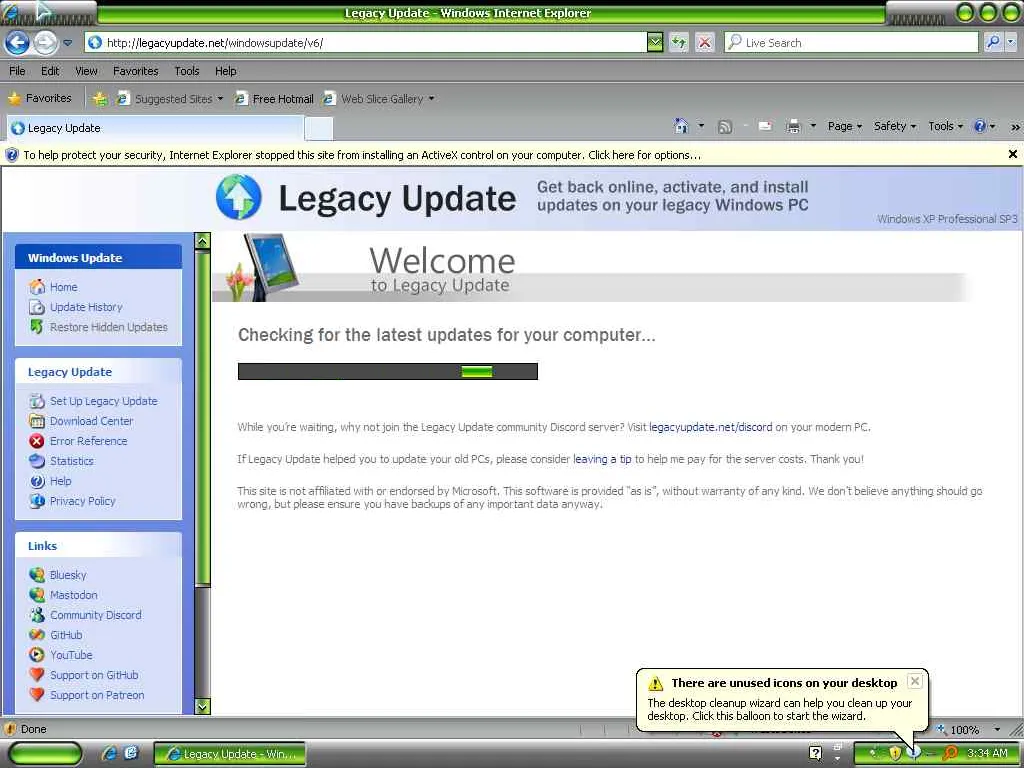Select the Legacy Update browser tab

155,128
